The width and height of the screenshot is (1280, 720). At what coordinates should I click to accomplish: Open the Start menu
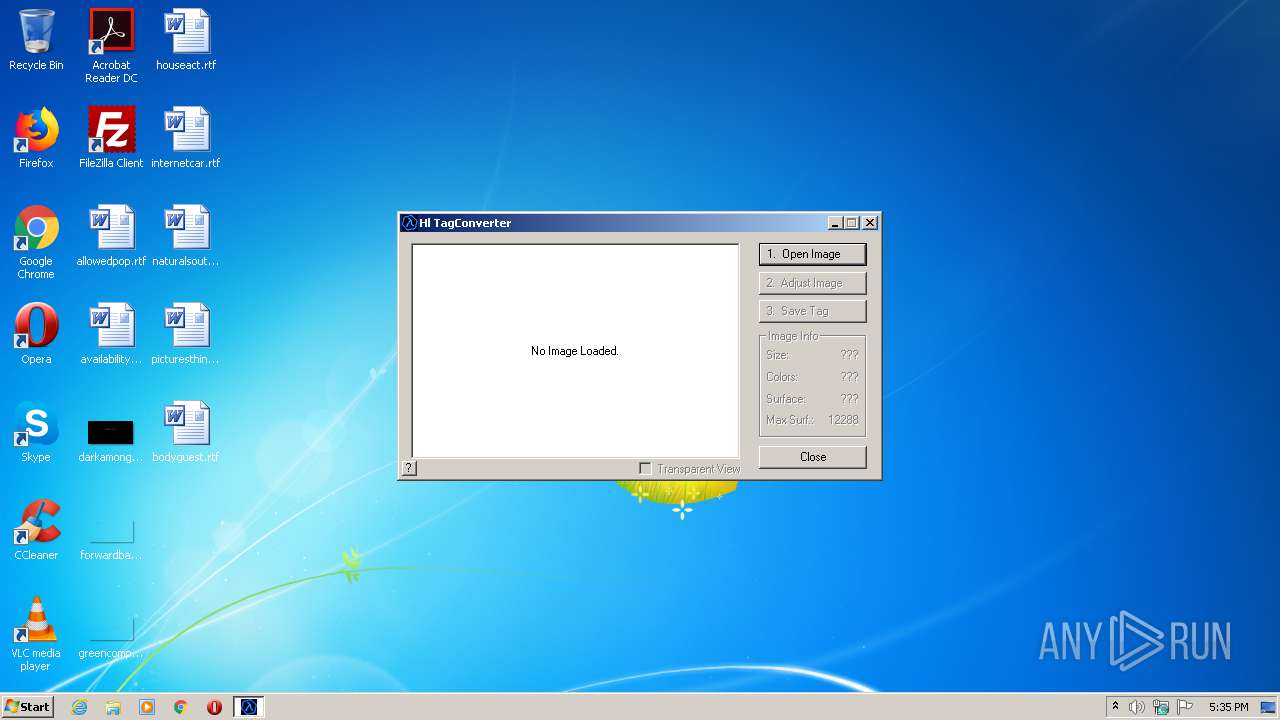[x=27, y=707]
